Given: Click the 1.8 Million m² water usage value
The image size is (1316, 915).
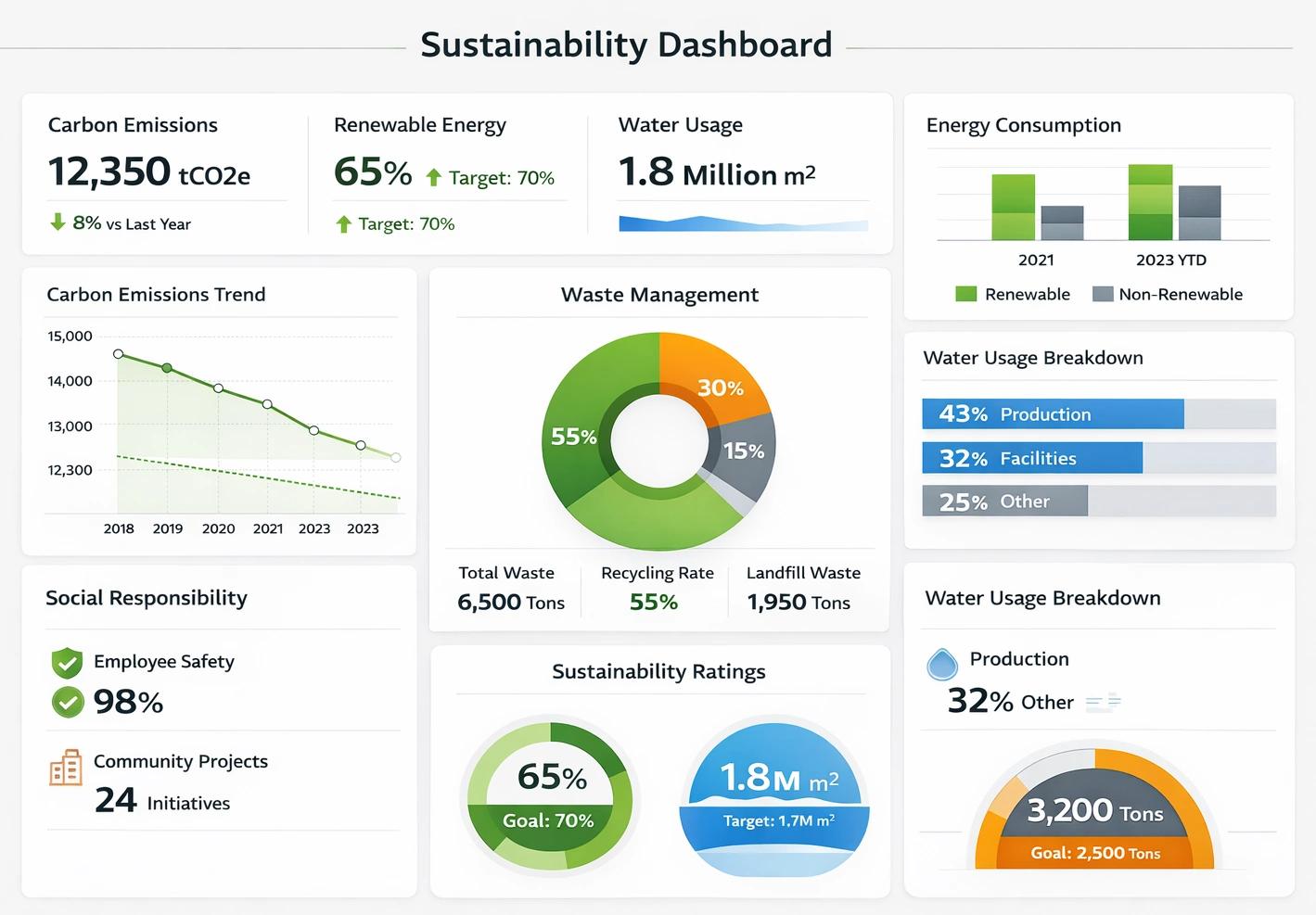Looking at the screenshot, I should pyautogui.click(x=717, y=172).
